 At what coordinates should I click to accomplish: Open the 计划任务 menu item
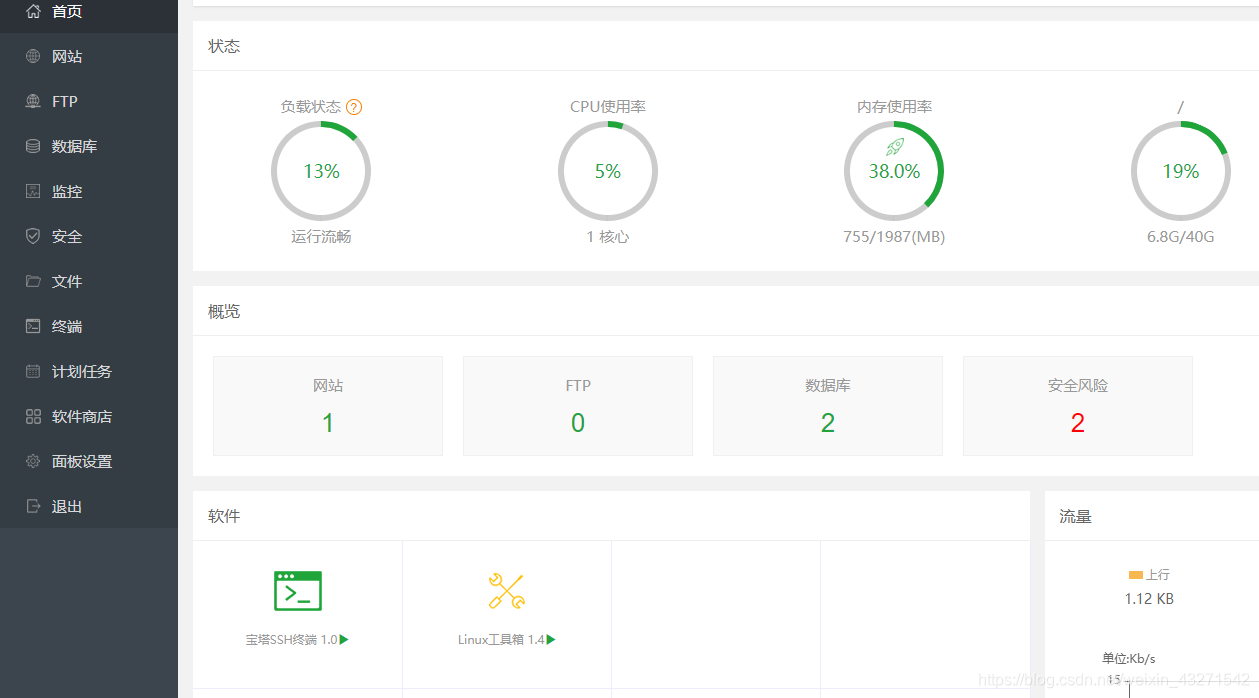tap(89, 372)
